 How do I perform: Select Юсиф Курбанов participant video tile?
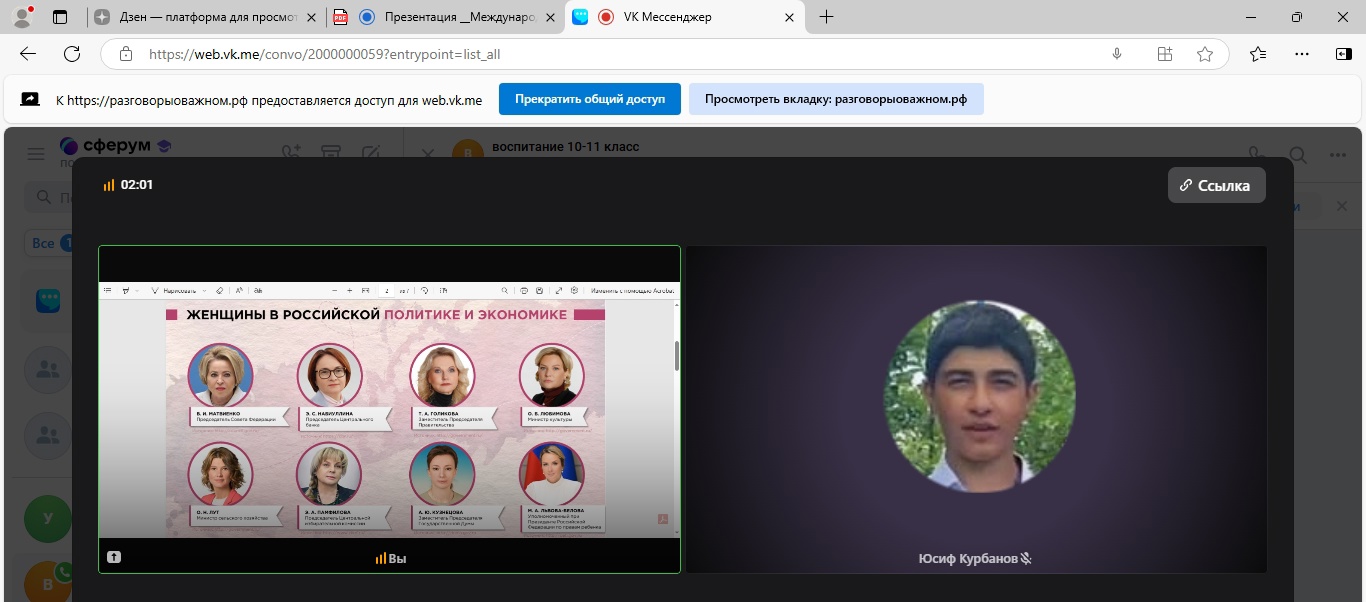pyautogui.click(x=976, y=409)
